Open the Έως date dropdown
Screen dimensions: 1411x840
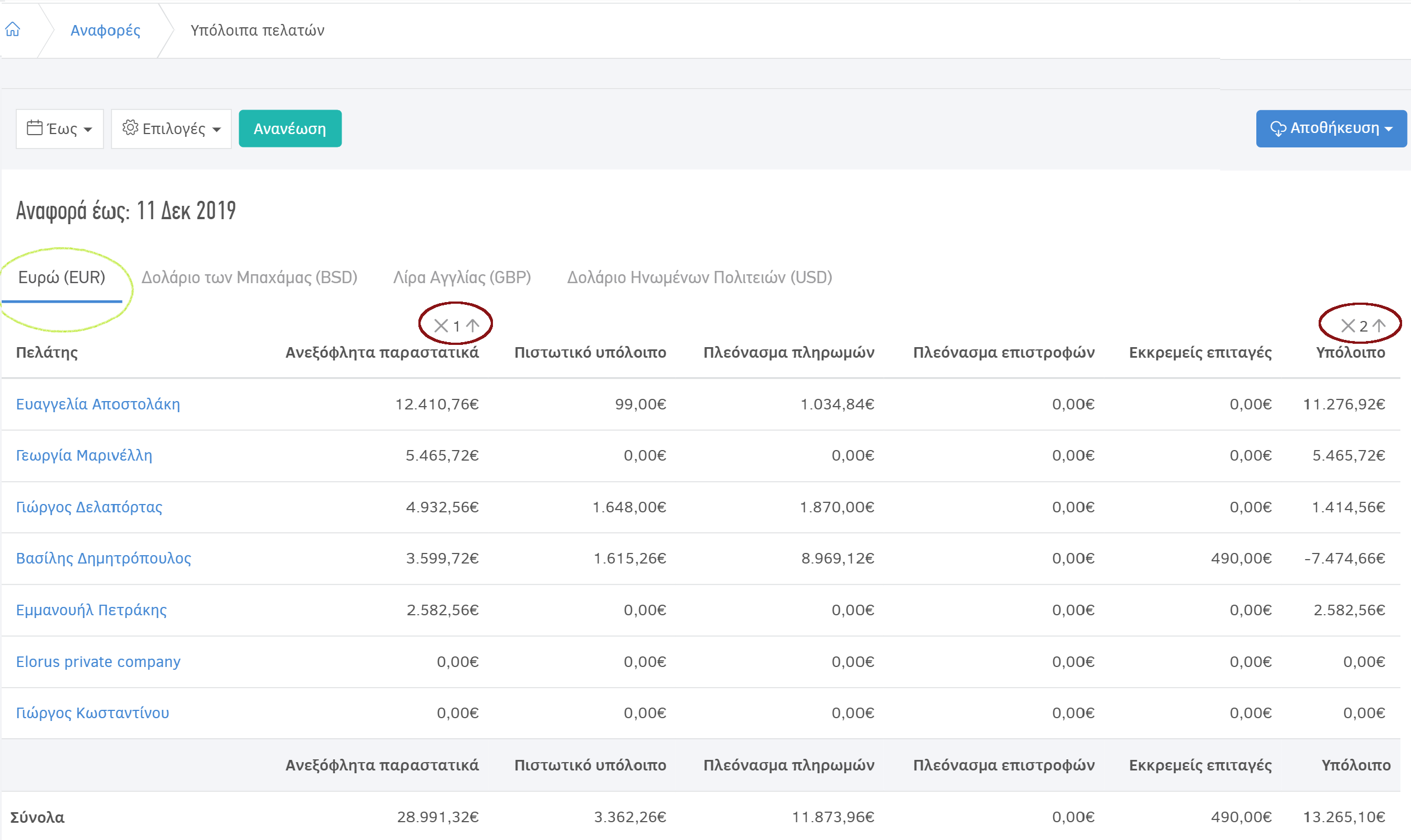click(x=60, y=129)
